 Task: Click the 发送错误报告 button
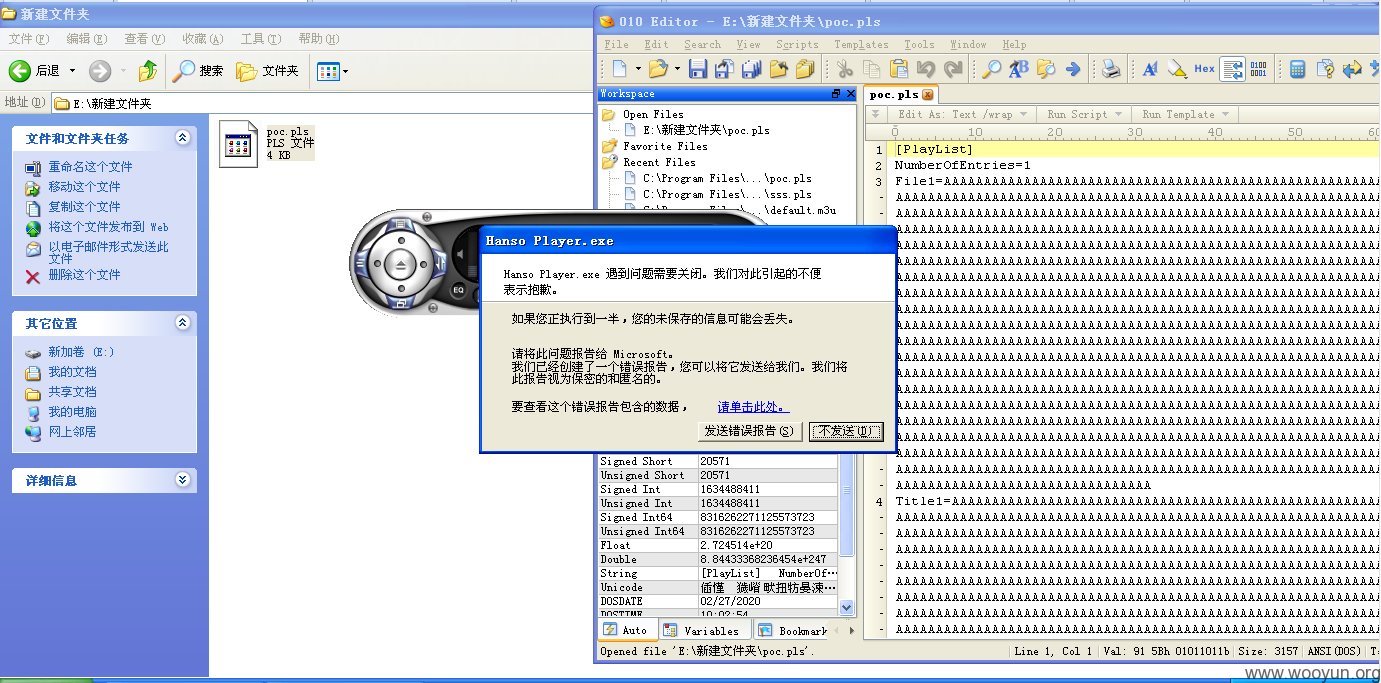point(750,431)
